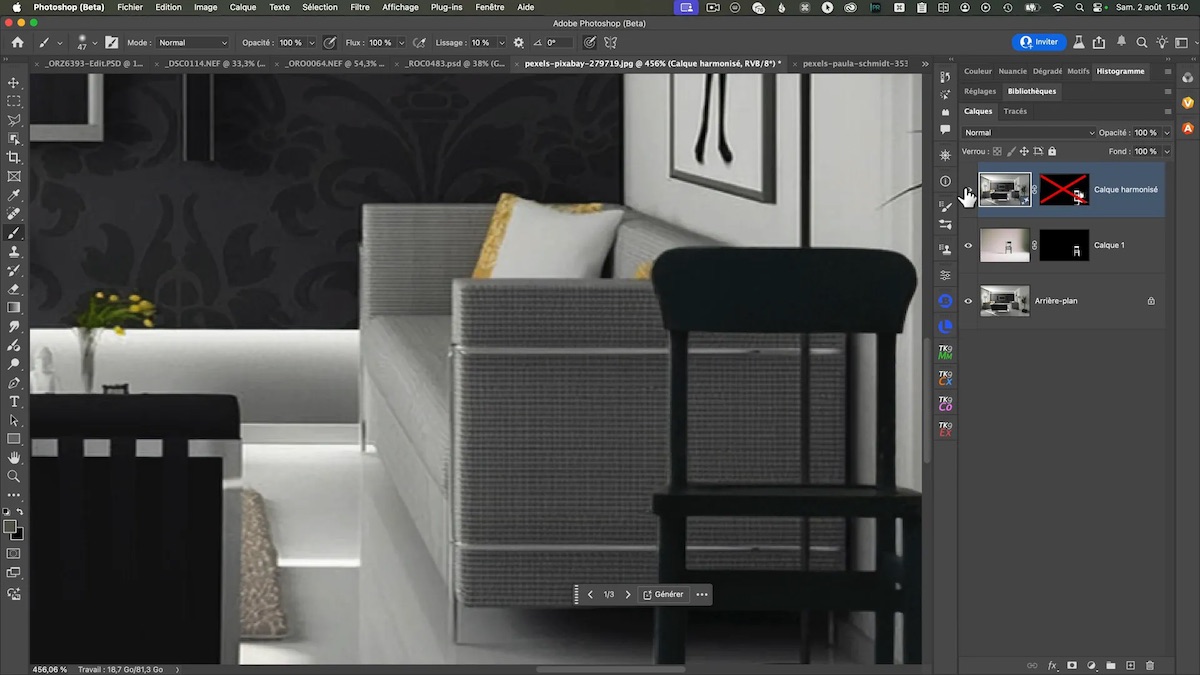Open the Sélection menu
The height and width of the screenshot is (675, 1200).
tap(320, 7)
